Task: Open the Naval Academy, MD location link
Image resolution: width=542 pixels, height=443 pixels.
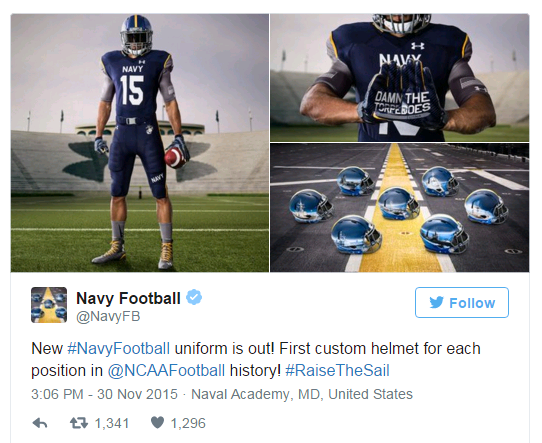Action: point(302,394)
